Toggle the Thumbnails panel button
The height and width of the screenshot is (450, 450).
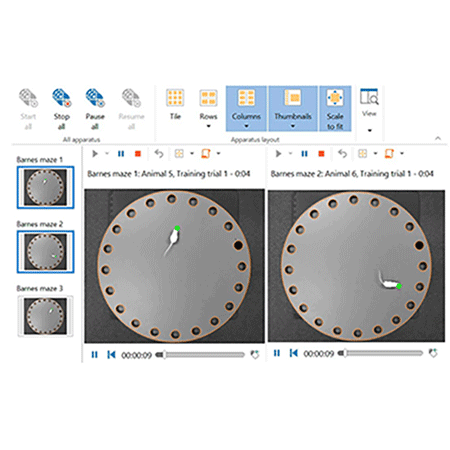coord(293,109)
